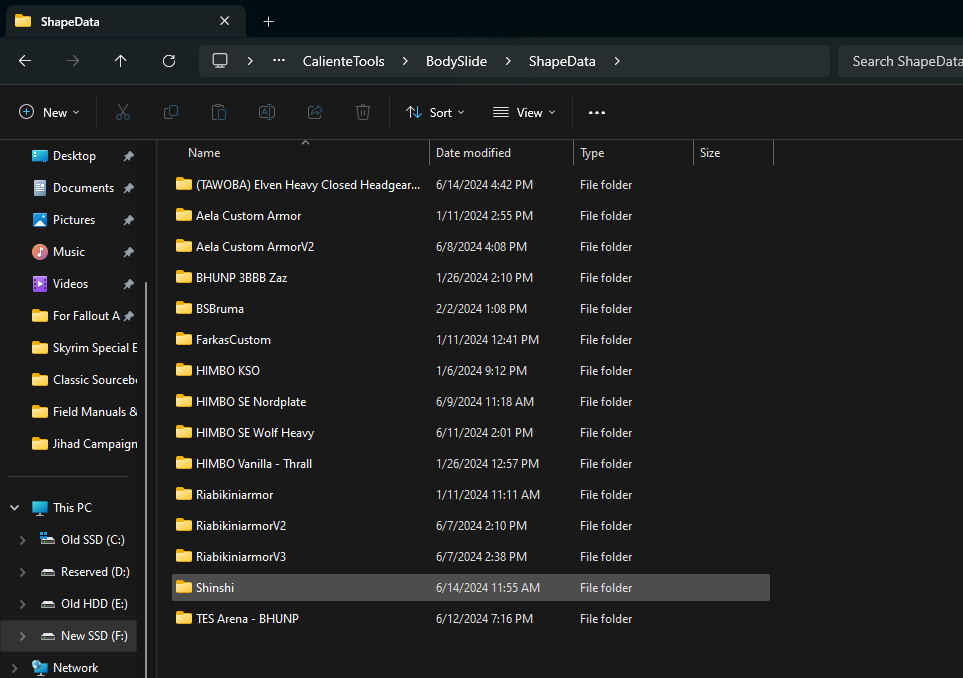This screenshot has width=963, height=678.
Task: Click the Search ShapeData field
Action: (900, 61)
